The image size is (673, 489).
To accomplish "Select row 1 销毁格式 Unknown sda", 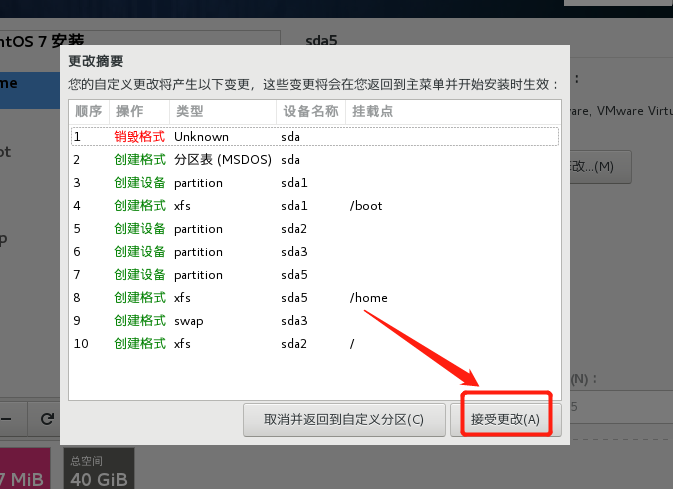I will [315, 137].
